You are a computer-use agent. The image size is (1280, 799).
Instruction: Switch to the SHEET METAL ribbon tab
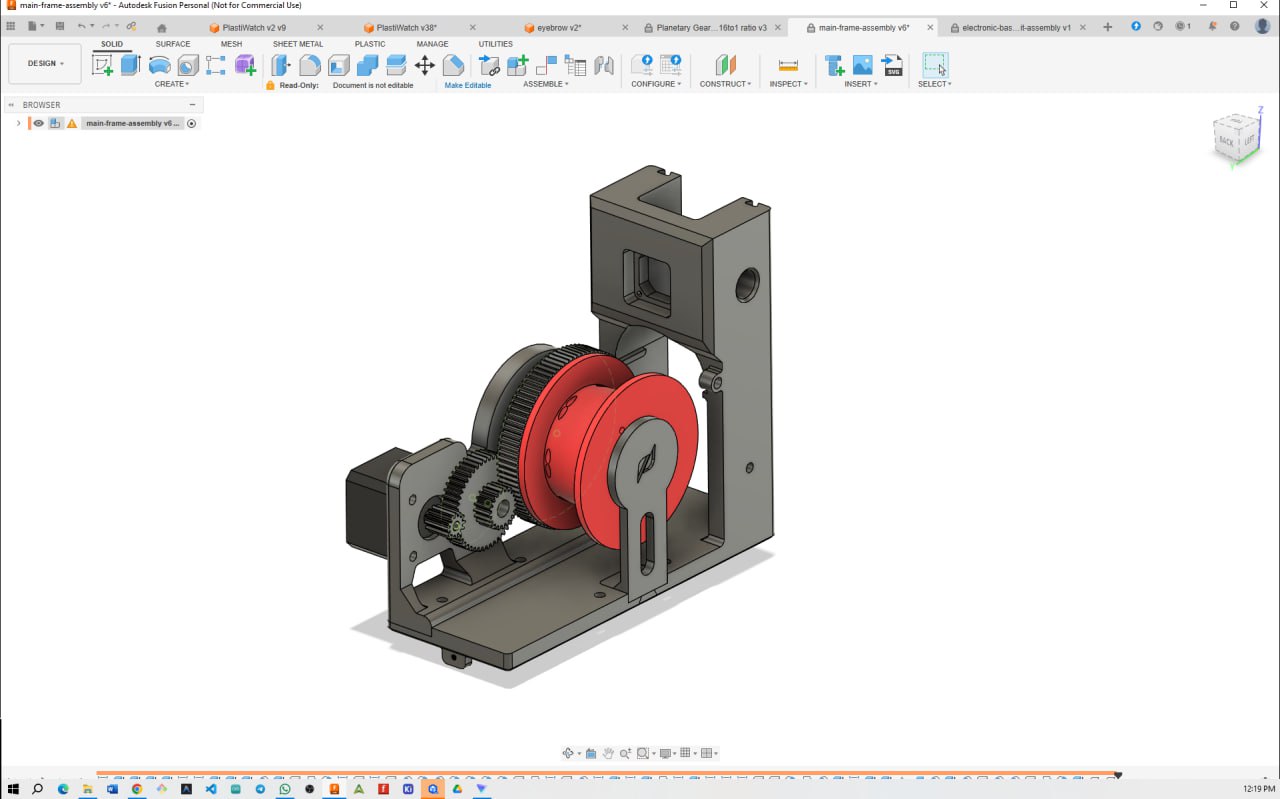[297, 44]
